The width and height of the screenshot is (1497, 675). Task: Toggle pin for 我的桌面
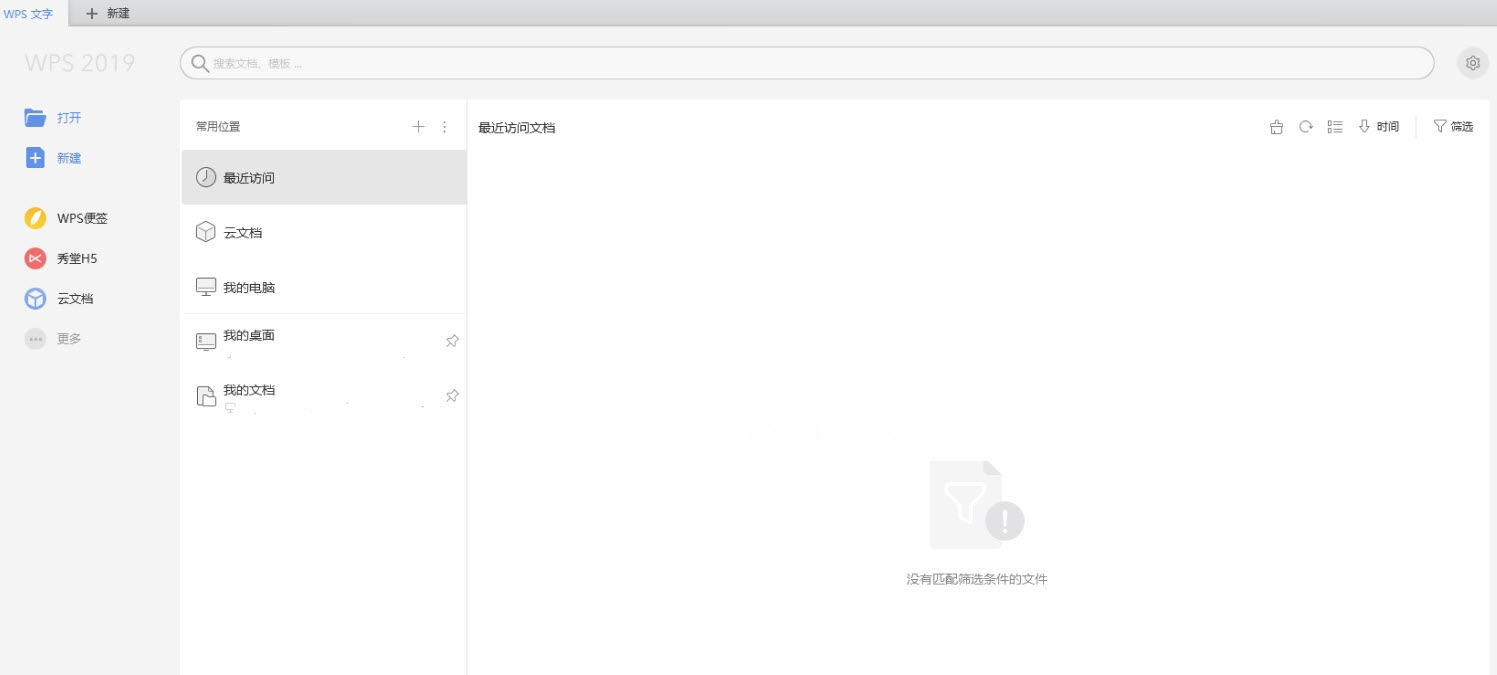452,341
